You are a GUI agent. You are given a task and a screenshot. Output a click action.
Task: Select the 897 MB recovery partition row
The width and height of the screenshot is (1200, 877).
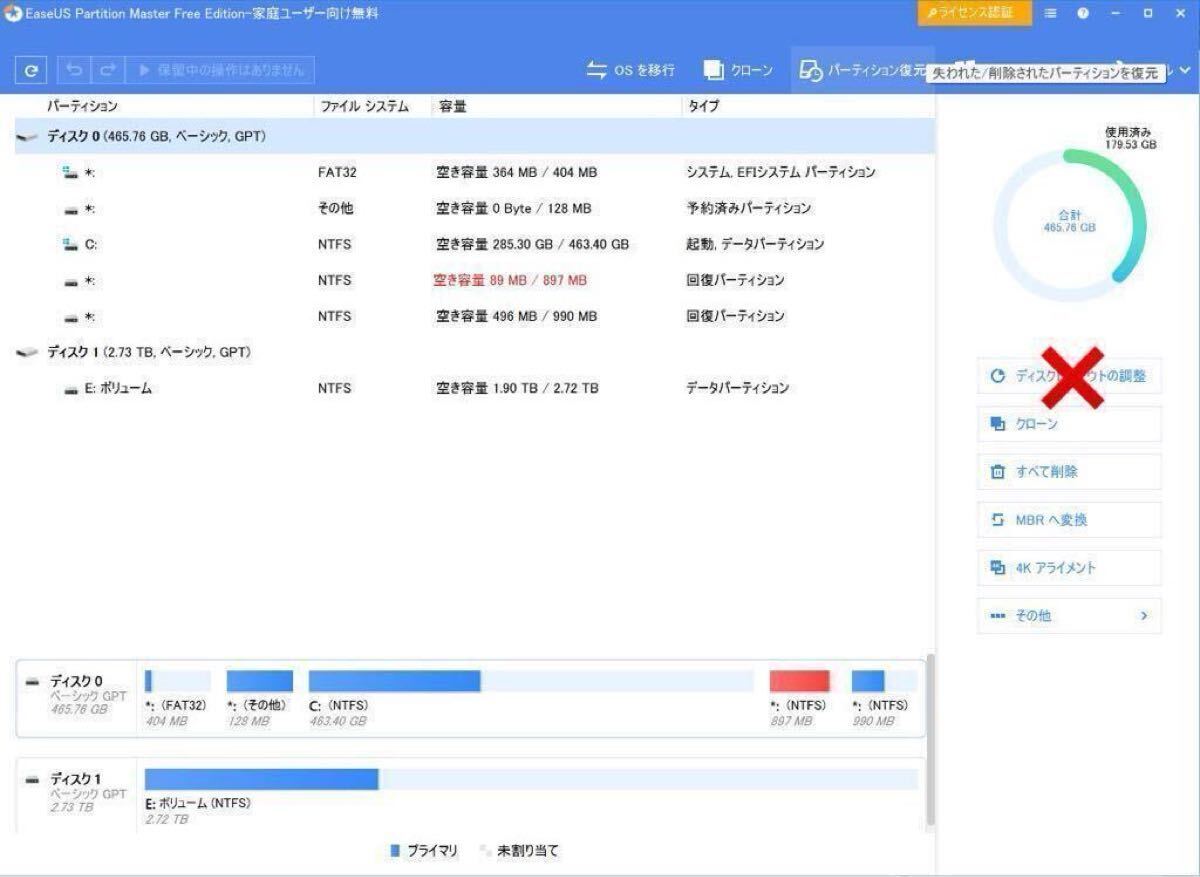[x=475, y=280]
